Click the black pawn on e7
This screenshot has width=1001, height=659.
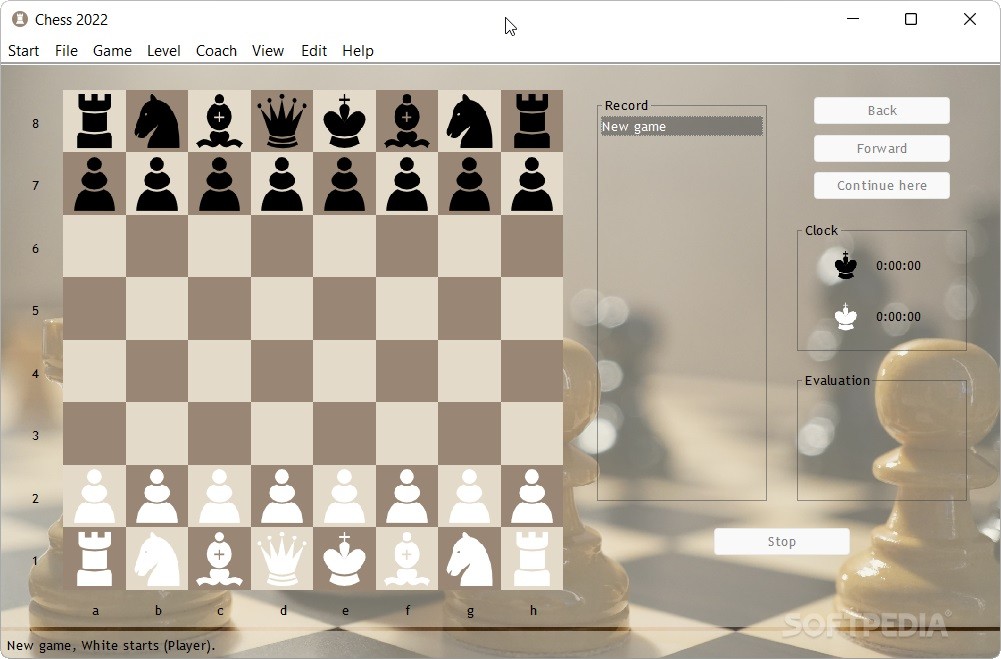[x=344, y=184]
